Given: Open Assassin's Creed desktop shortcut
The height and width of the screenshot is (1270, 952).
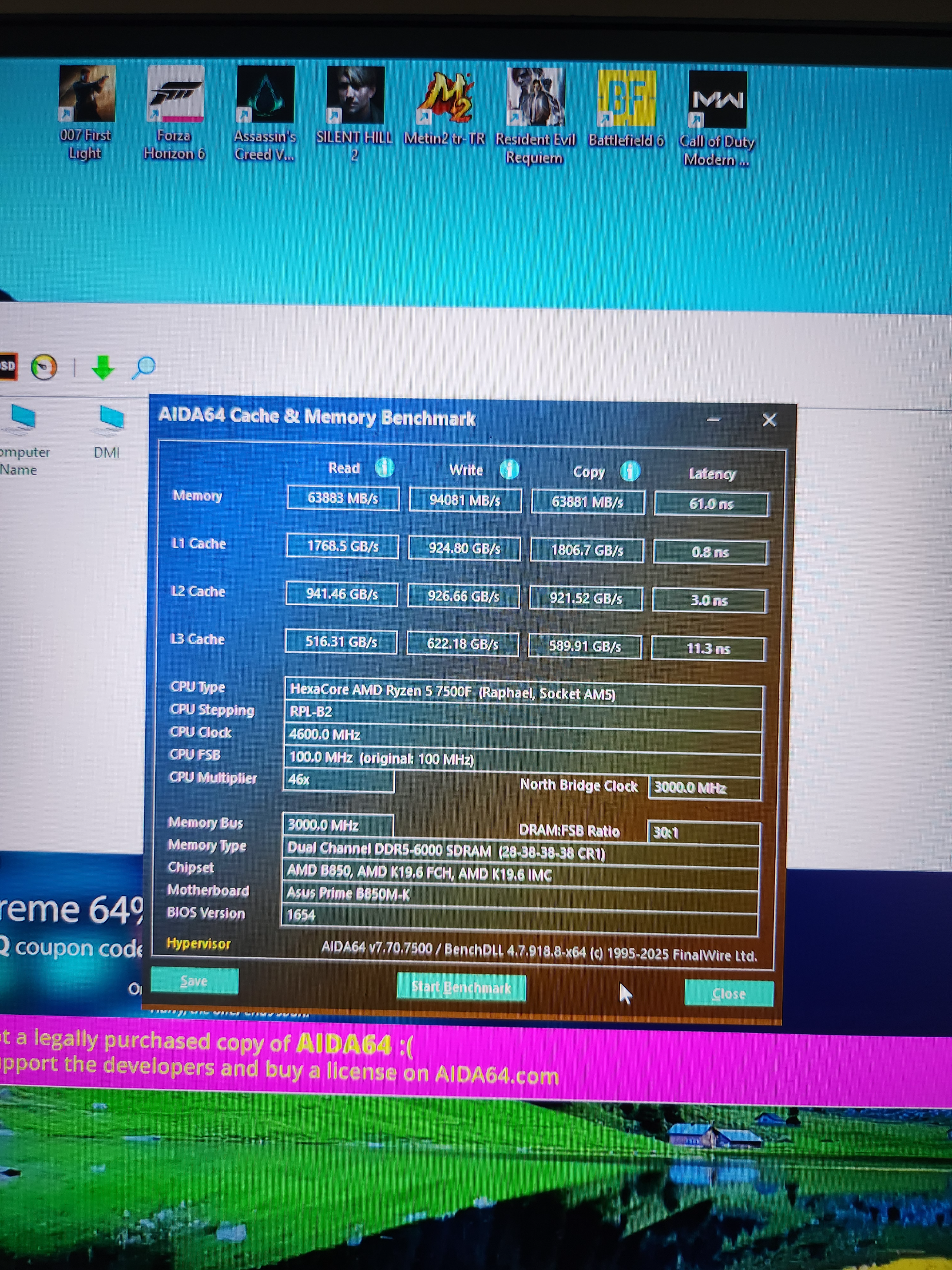Looking at the screenshot, I should click(x=265, y=114).
